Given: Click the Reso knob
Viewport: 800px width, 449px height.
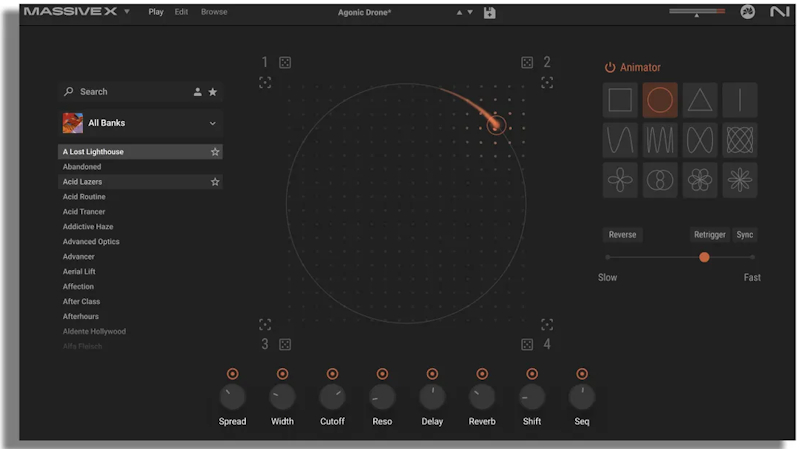Looking at the screenshot, I should coord(382,397).
